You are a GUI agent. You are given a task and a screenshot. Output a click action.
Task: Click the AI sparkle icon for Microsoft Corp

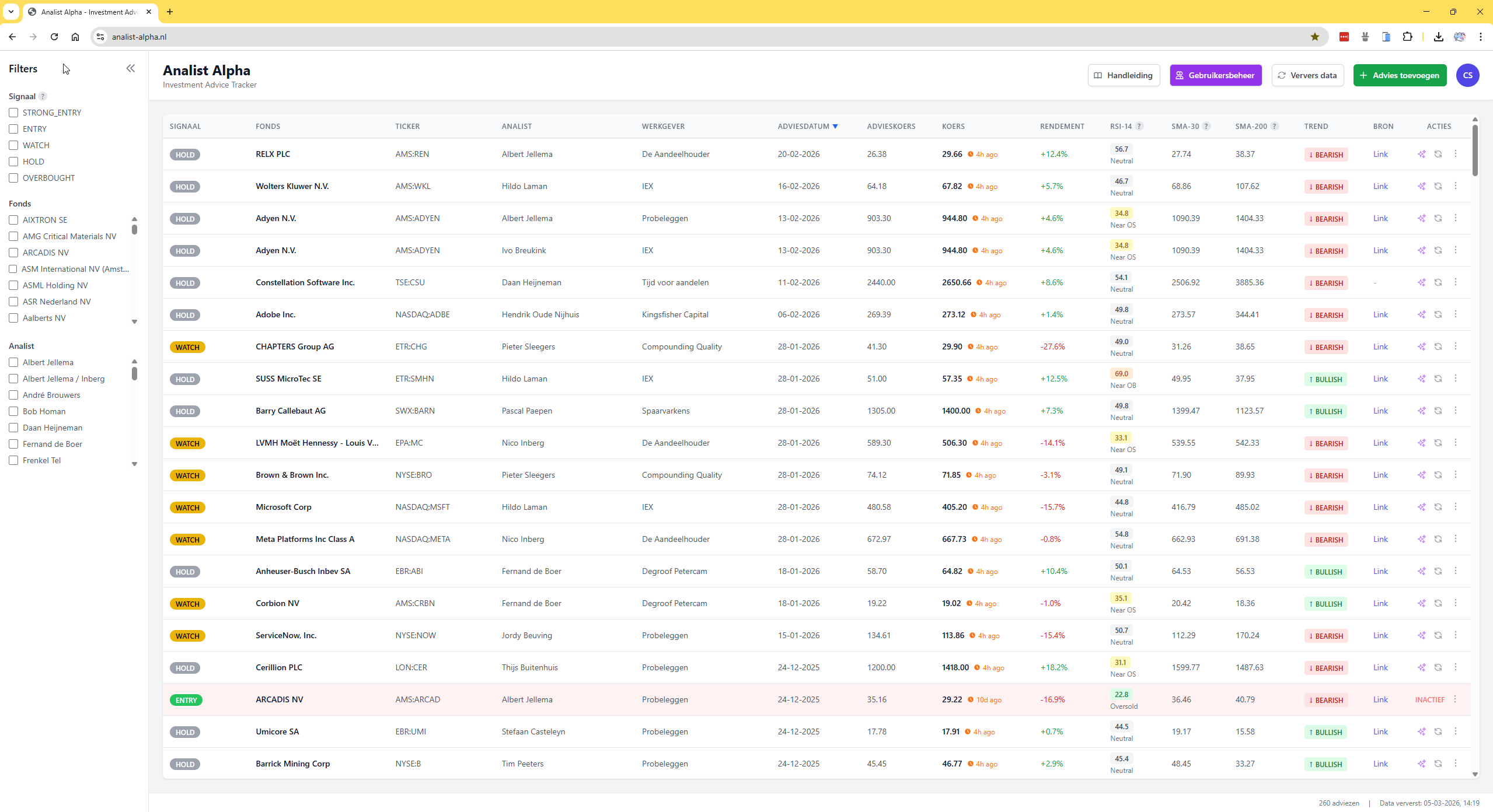click(x=1421, y=507)
